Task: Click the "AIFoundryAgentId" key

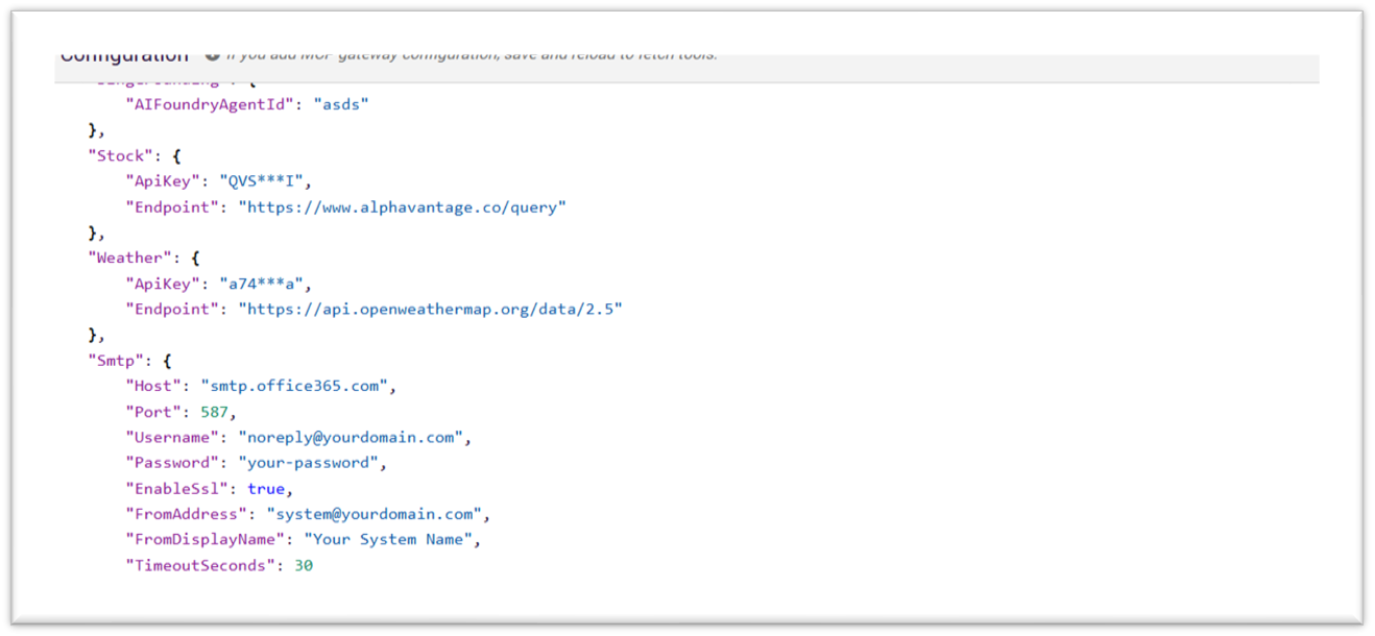Action: pos(210,104)
